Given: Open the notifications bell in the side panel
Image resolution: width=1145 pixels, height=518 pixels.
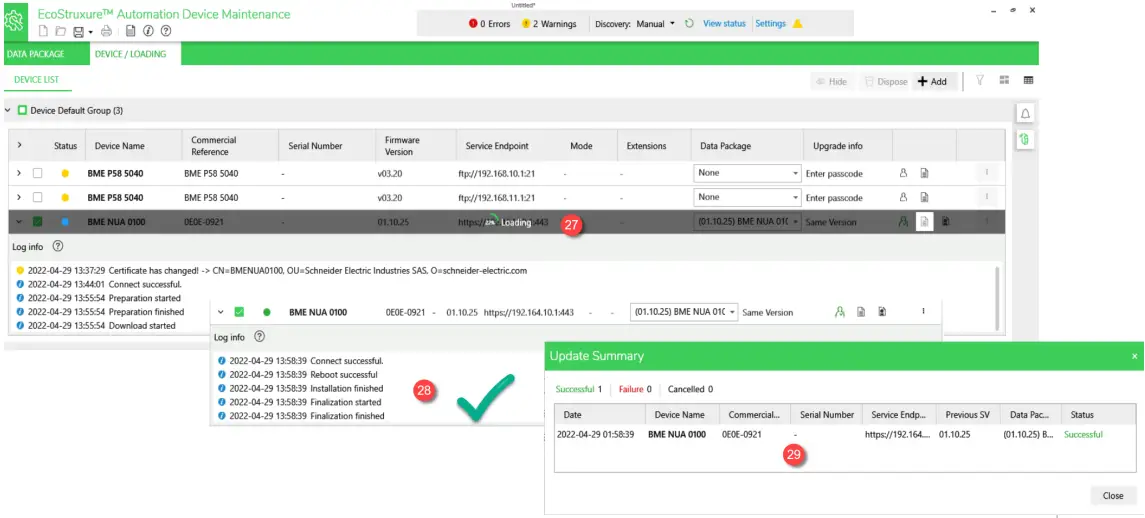Looking at the screenshot, I should (x=1025, y=113).
